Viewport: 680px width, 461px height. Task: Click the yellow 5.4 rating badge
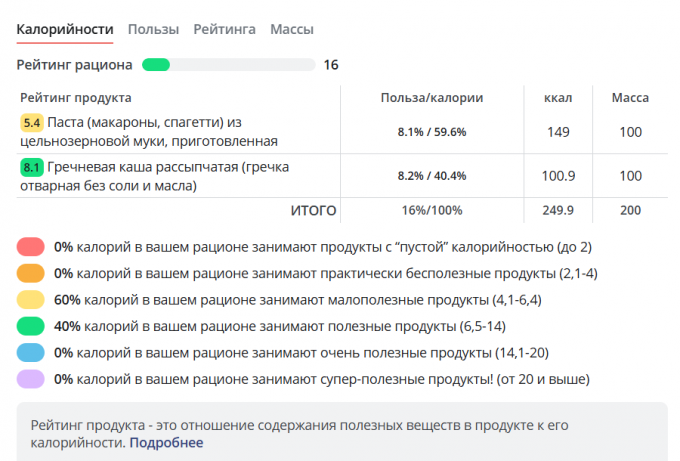click(31, 123)
